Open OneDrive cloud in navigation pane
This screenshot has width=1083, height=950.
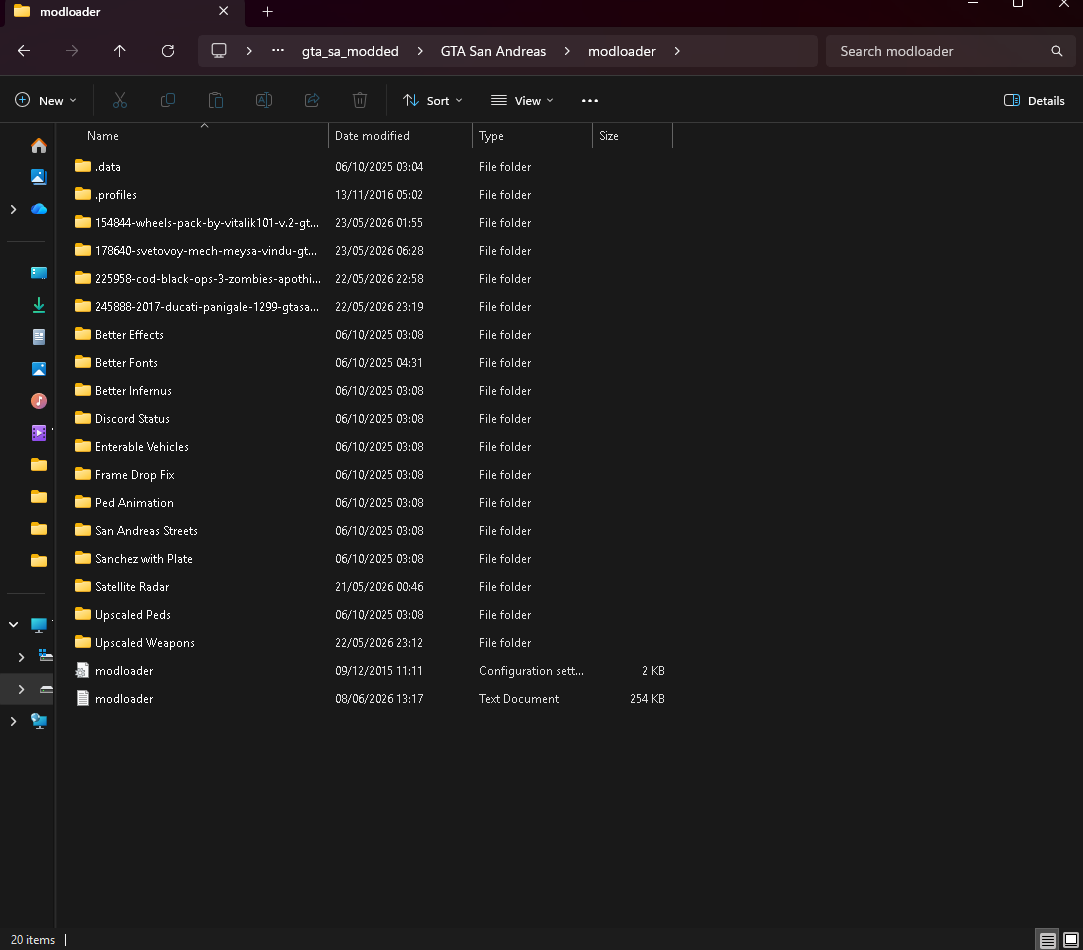click(x=39, y=209)
